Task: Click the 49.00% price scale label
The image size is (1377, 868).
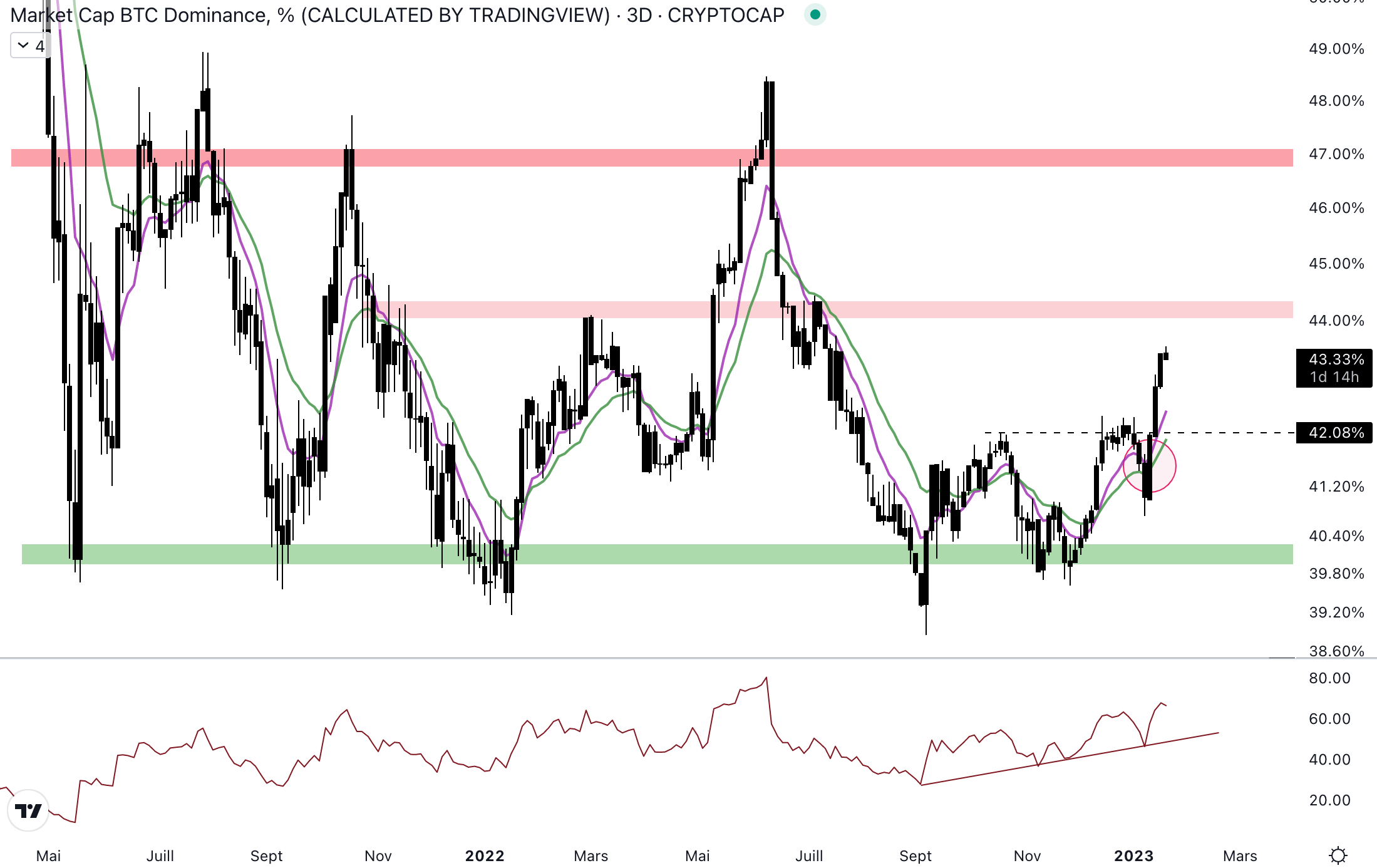Action: pos(1336,49)
